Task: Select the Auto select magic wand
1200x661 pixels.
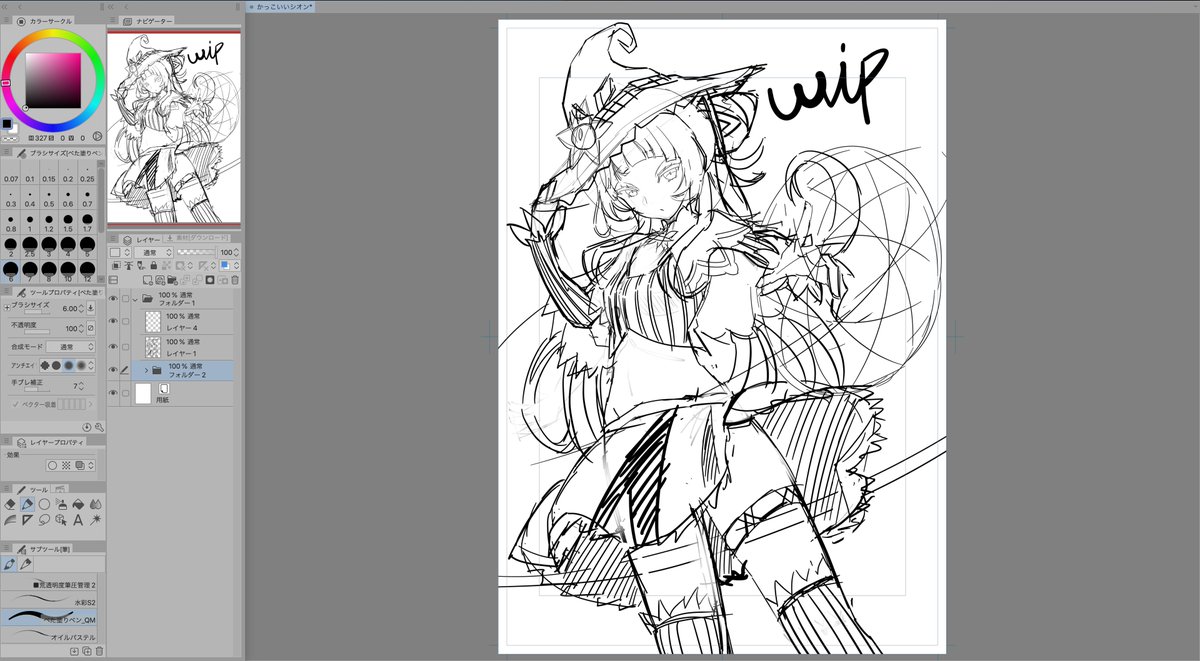Action: click(96, 520)
